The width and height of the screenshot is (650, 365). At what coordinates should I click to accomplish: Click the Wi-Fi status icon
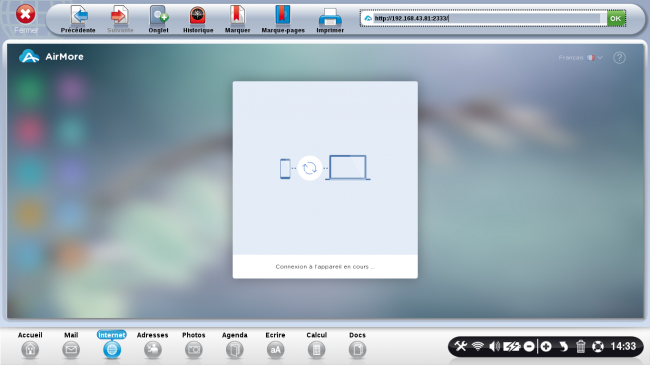[x=478, y=346]
